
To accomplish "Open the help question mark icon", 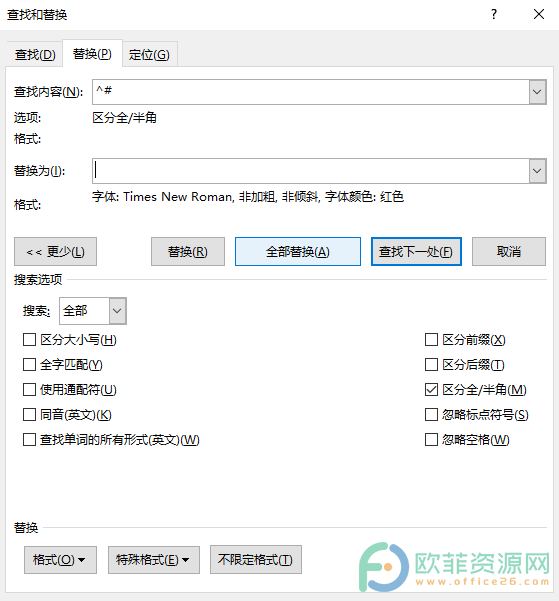I will [494, 15].
